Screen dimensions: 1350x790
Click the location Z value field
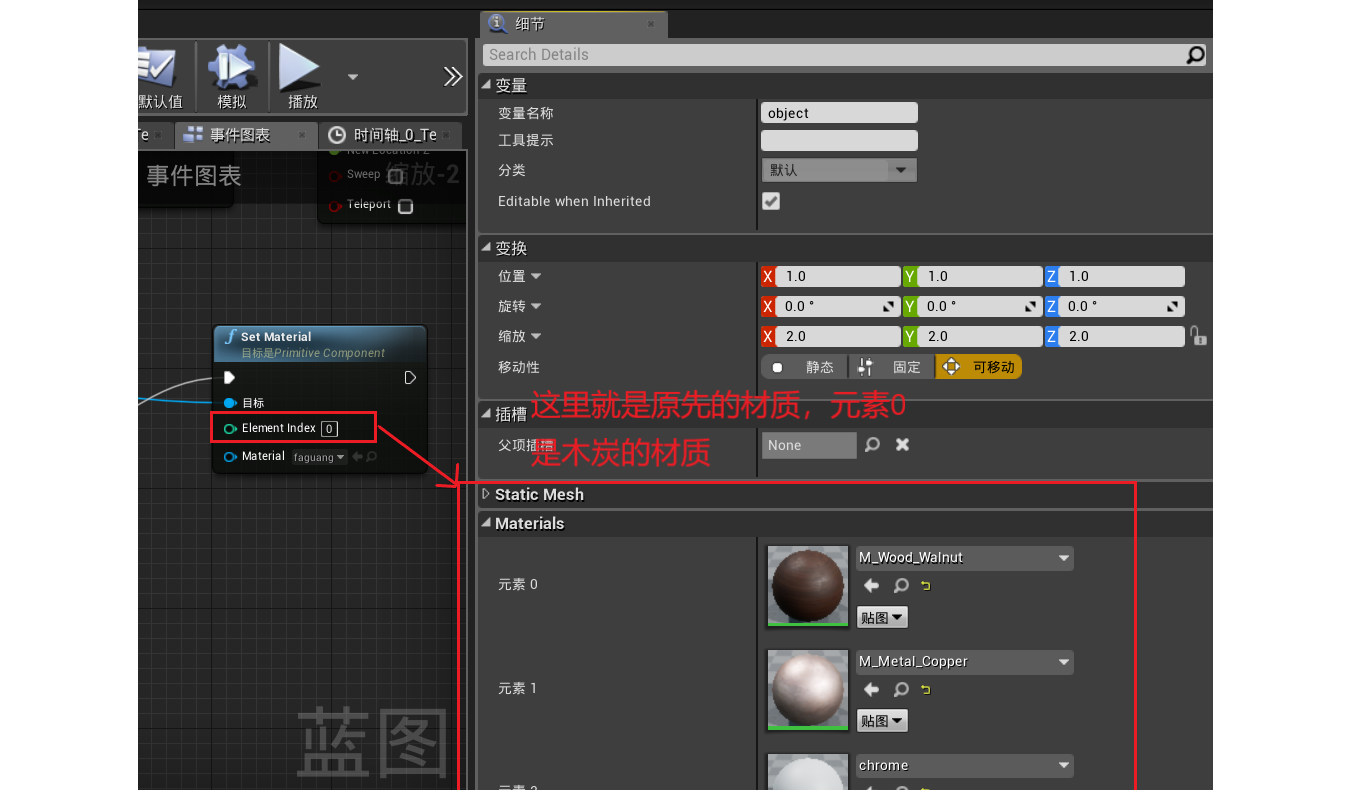point(1122,276)
